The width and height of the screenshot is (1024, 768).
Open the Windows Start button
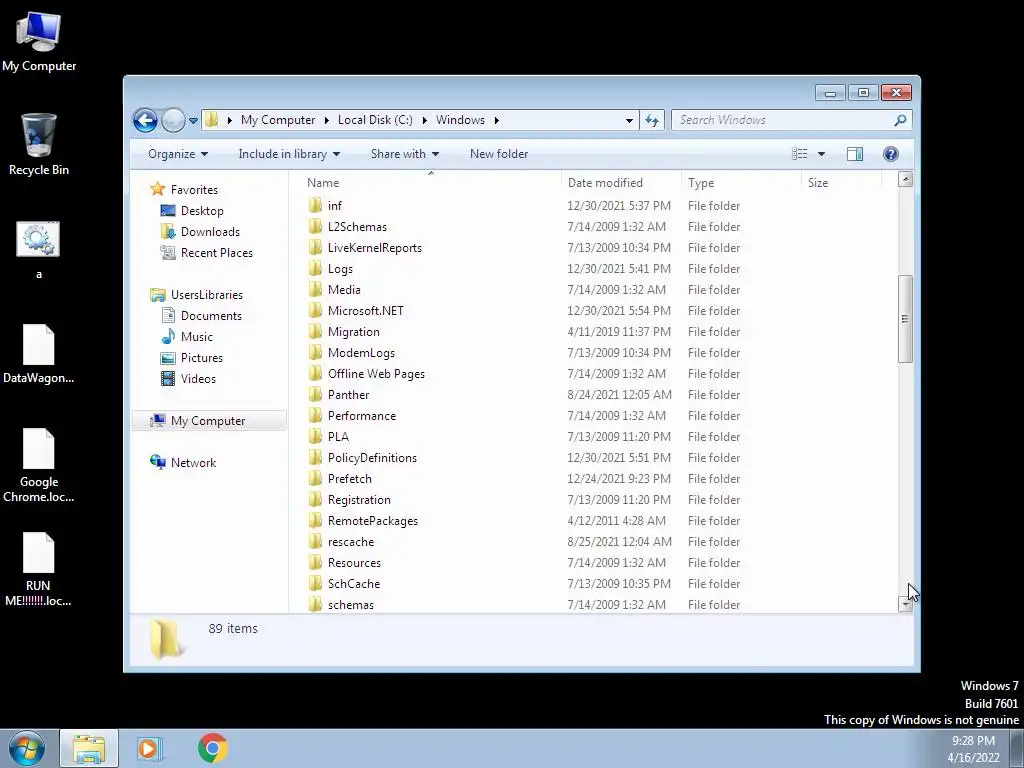27,748
